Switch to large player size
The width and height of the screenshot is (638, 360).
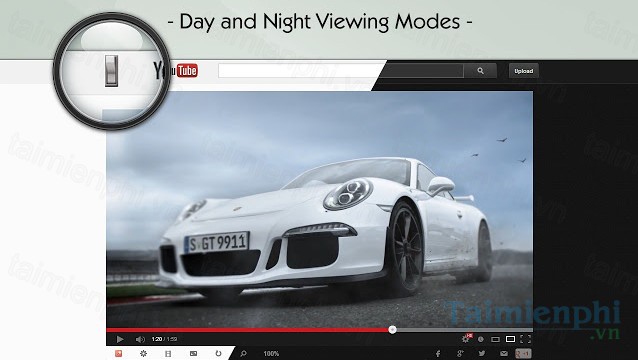[510, 339]
